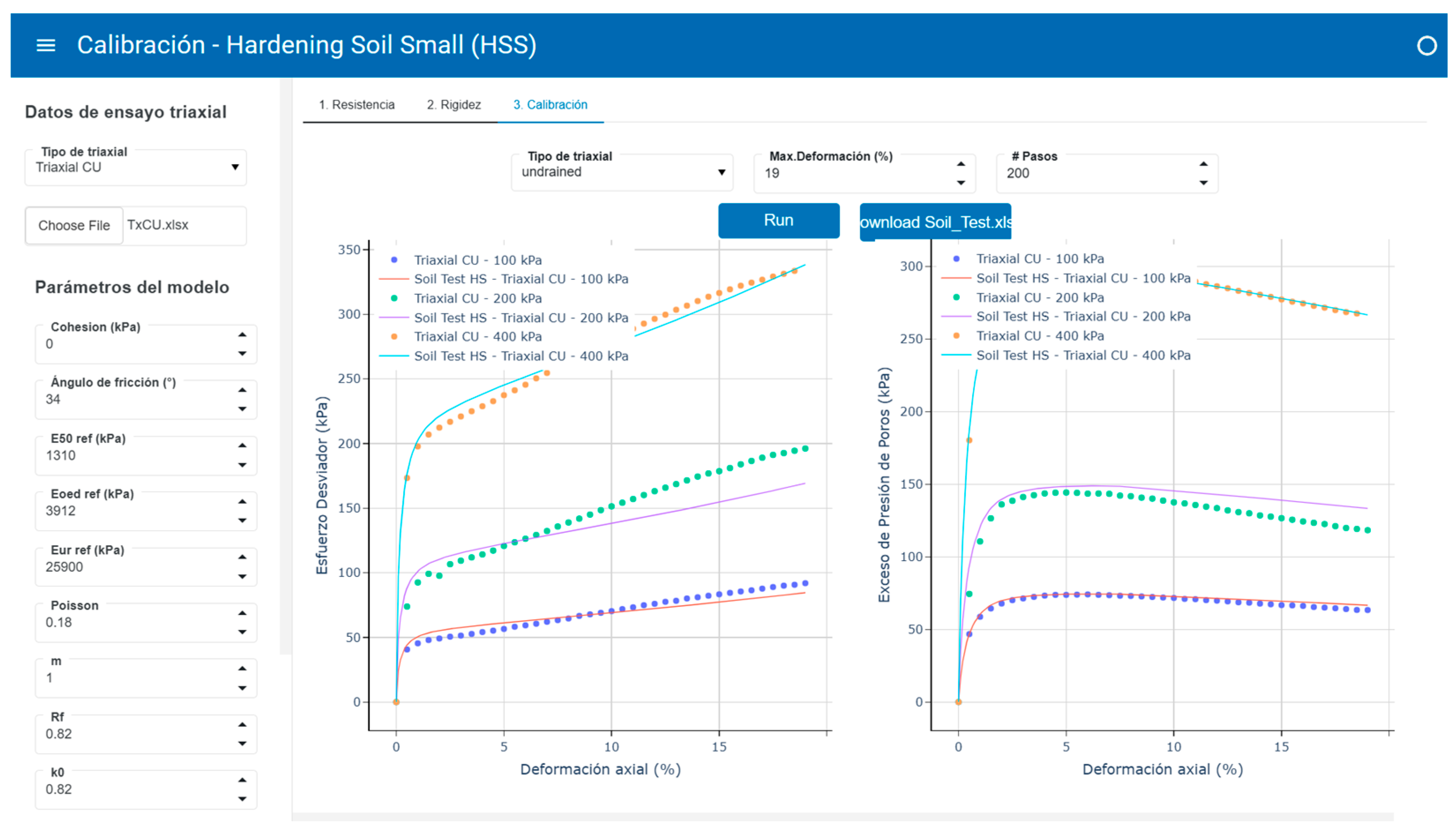The height and width of the screenshot is (837, 1456).
Task: Click the Choose File button
Action: (x=74, y=225)
